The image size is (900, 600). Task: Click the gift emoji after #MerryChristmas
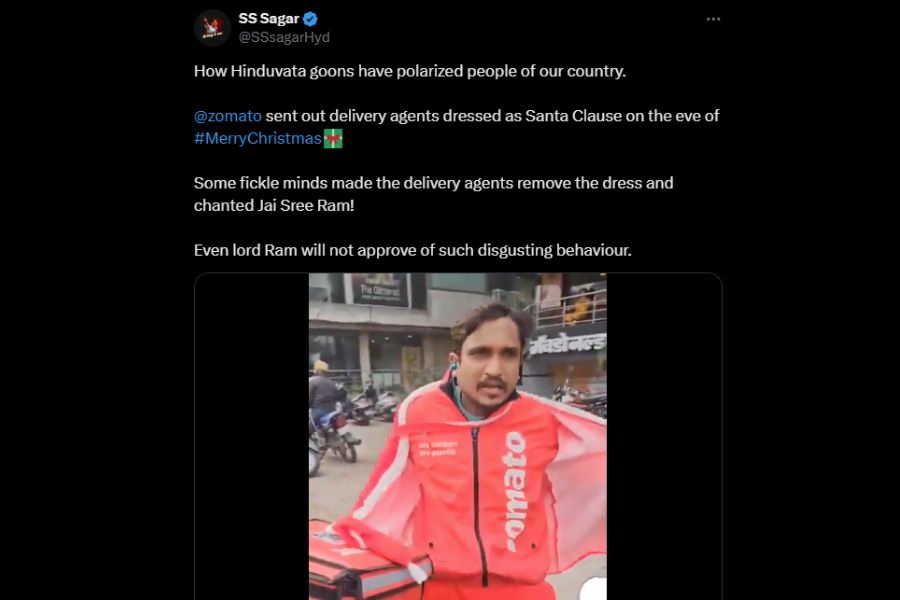pos(333,139)
